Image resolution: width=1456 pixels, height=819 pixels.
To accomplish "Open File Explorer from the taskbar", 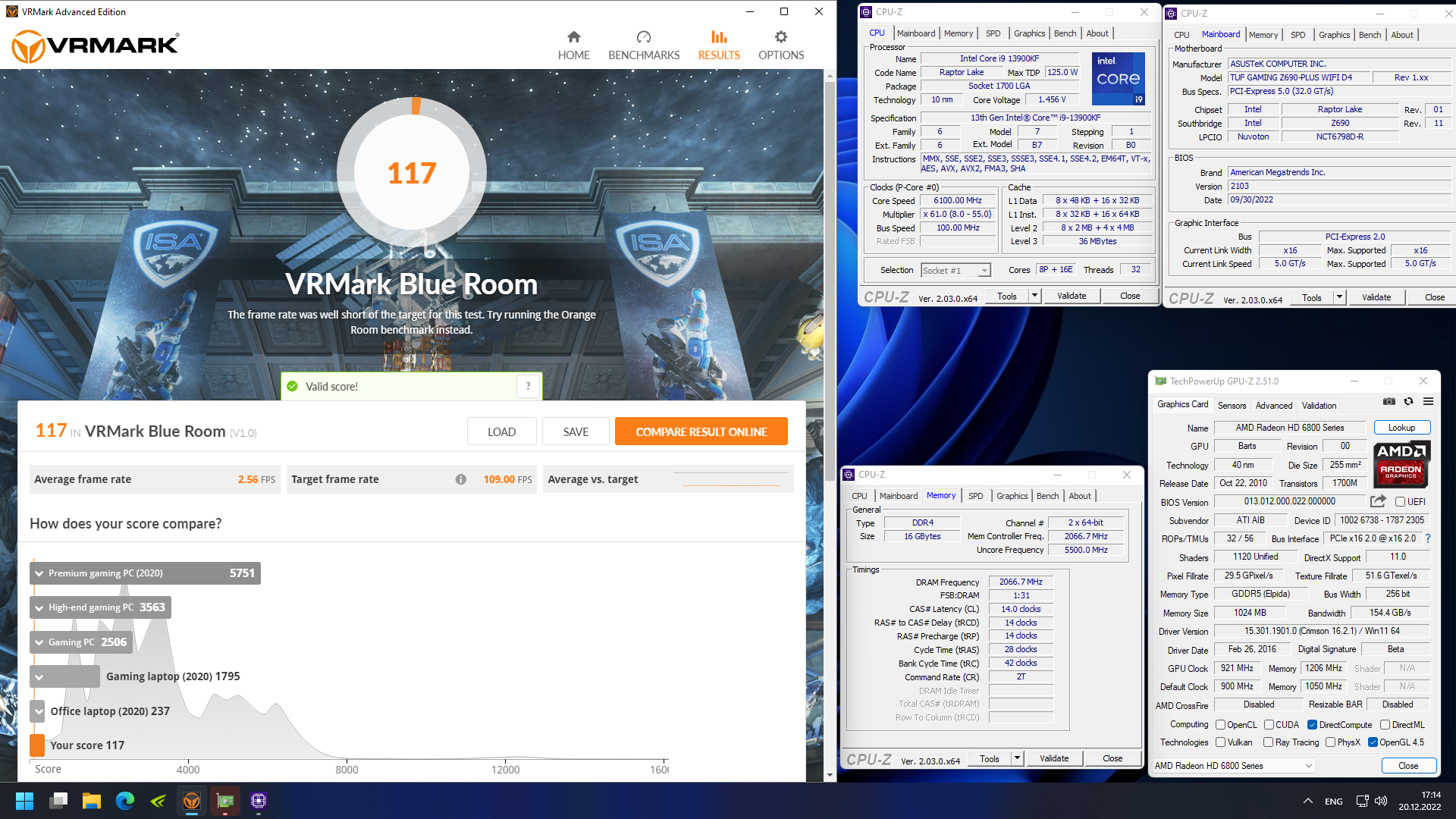I will (92, 801).
